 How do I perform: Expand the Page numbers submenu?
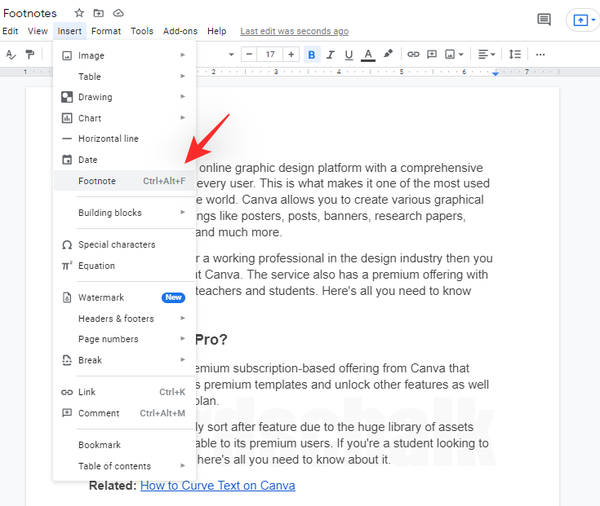[x=124, y=339]
